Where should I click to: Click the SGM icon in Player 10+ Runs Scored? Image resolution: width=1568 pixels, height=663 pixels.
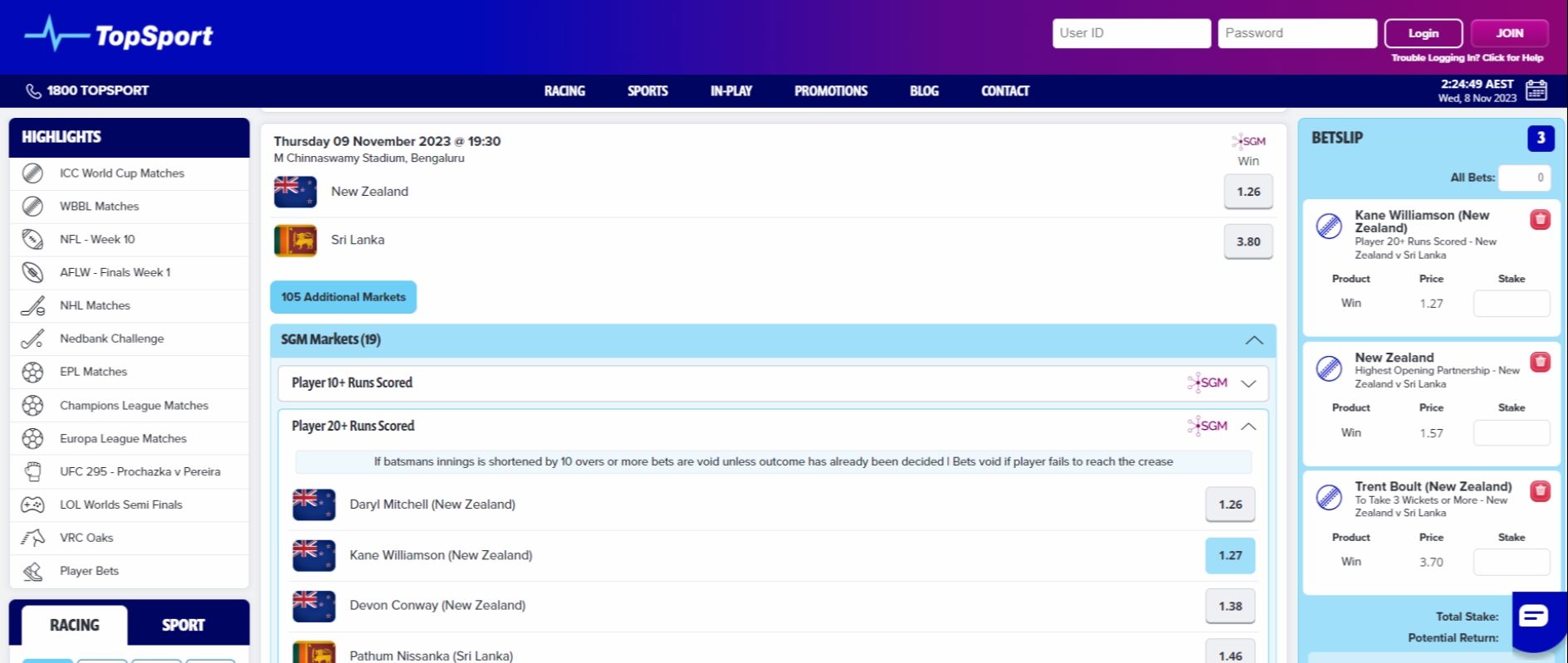pyautogui.click(x=1208, y=383)
